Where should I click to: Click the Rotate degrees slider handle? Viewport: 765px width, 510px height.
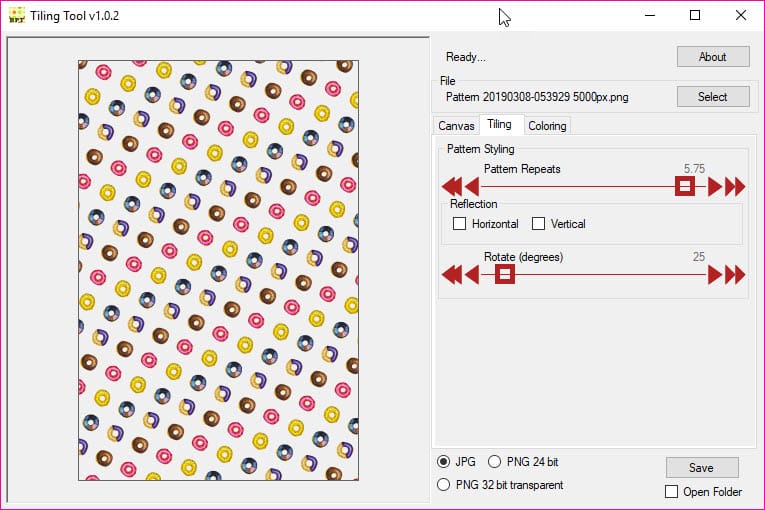[x=505, y=275]
